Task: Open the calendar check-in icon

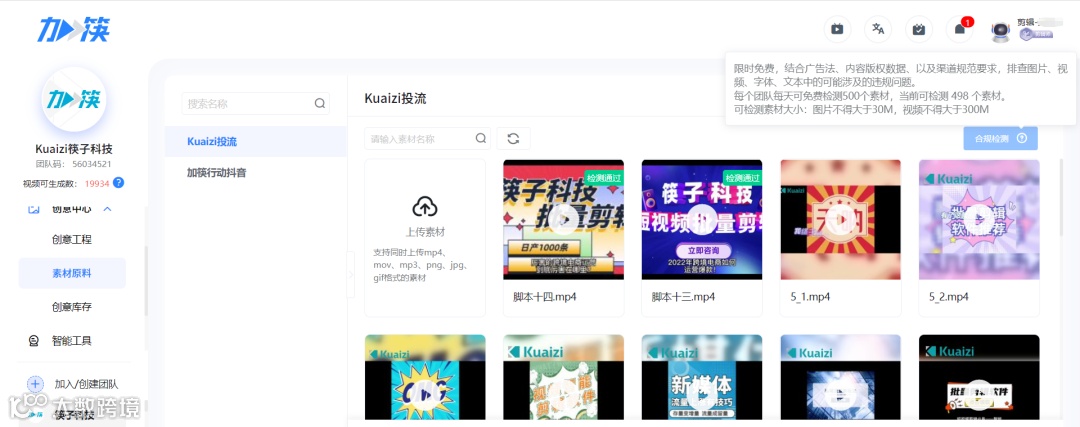Action: 918,29
